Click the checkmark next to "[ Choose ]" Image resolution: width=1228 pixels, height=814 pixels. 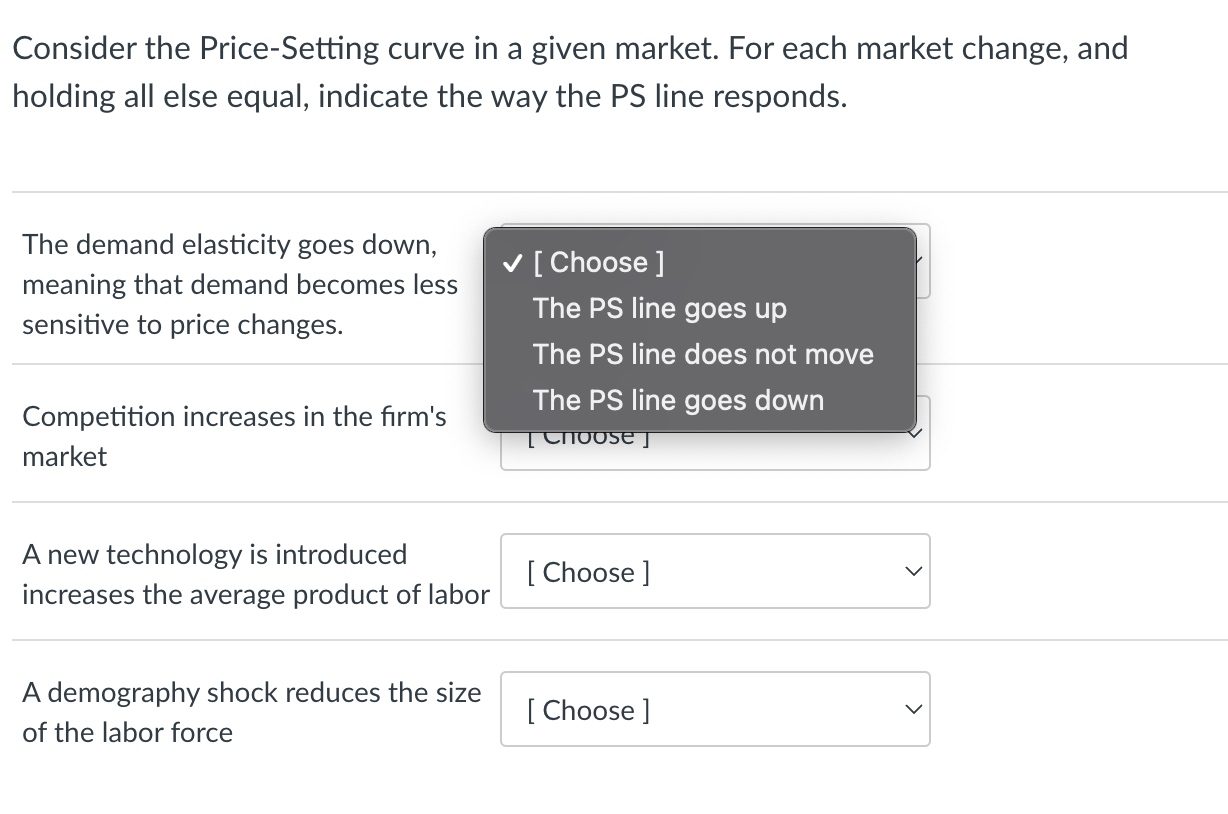(x=511, y=262)
